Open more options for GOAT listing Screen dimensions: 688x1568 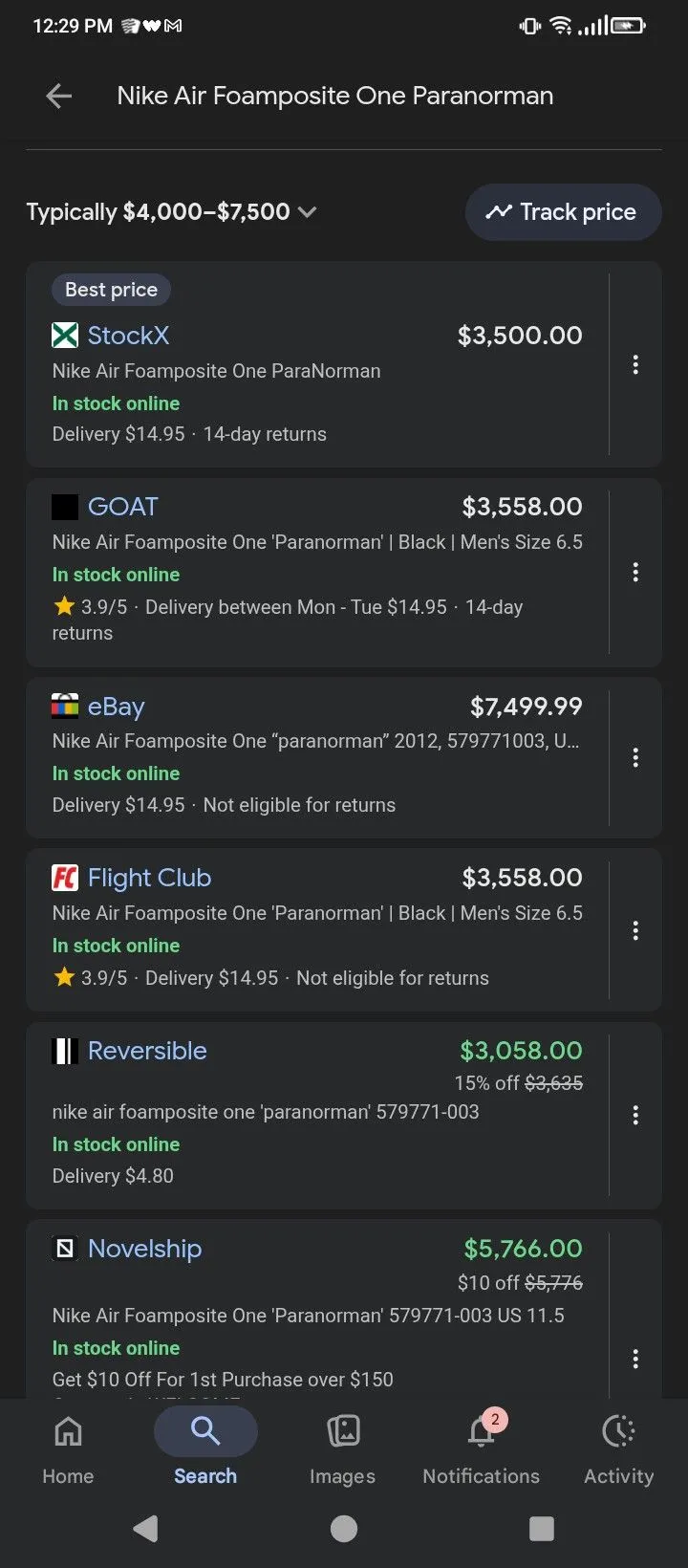click(635, 572)
